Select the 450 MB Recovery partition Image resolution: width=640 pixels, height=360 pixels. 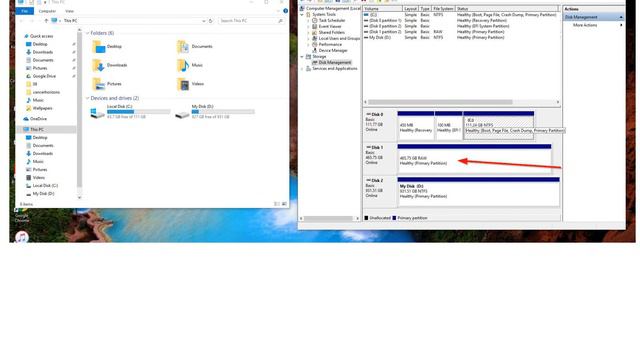point(416,126)
